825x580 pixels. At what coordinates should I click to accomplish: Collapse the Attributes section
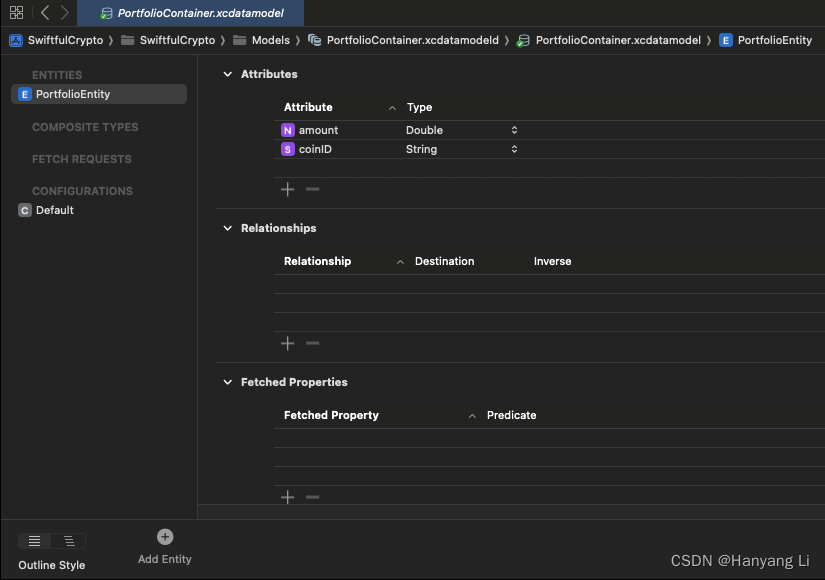(x=227, y=74)
